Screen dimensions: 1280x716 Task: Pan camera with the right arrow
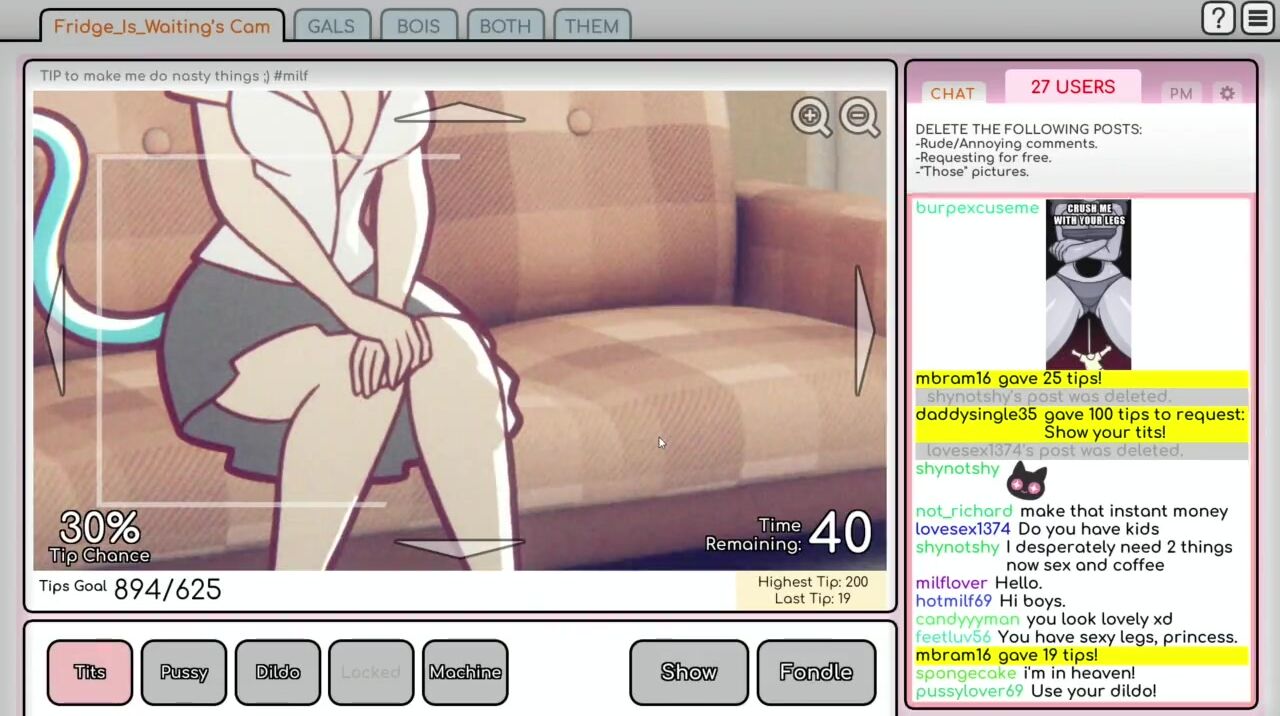pos(865,330)
